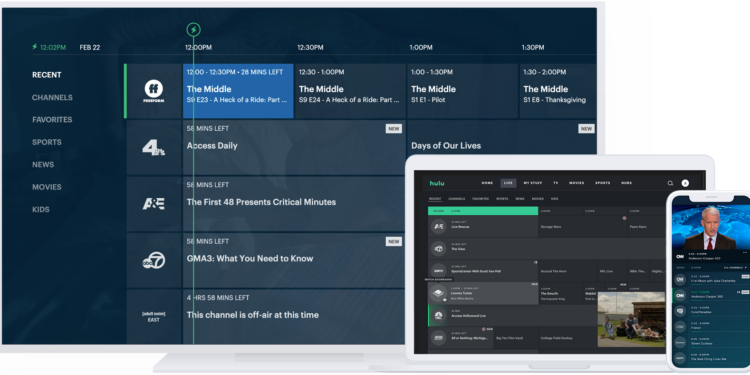The width and height of the screenshot is (750, 375).
Task: Select BTN logo beside All or Nothing
Action: (439, 338)
